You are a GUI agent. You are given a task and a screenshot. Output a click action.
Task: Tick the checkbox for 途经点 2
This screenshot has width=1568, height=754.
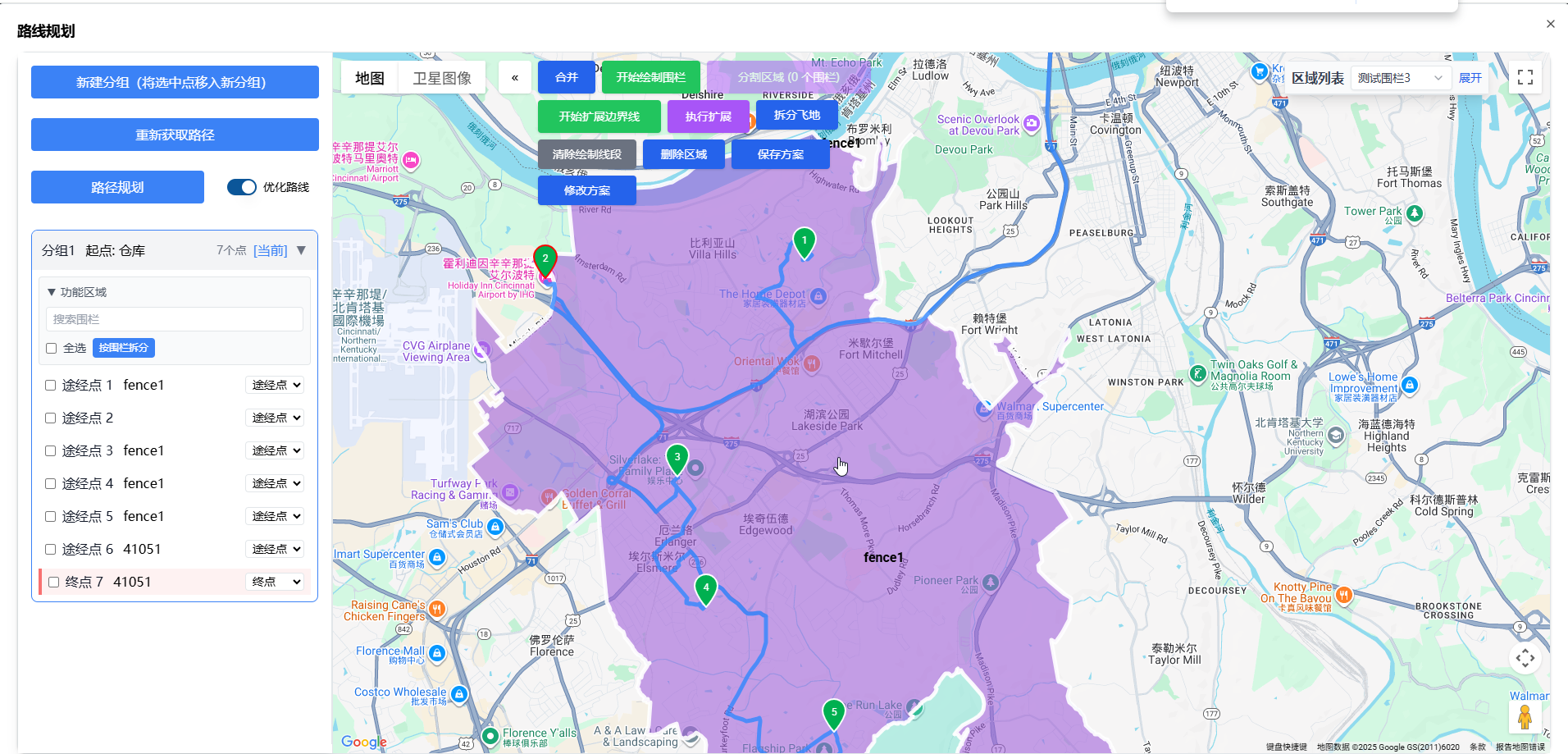(x=51, y=418)
